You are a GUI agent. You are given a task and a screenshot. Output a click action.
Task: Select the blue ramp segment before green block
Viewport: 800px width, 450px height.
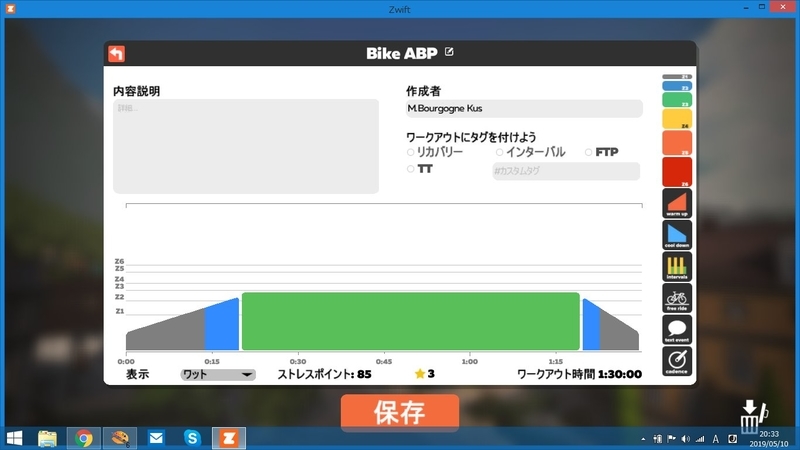coord(222,327)
